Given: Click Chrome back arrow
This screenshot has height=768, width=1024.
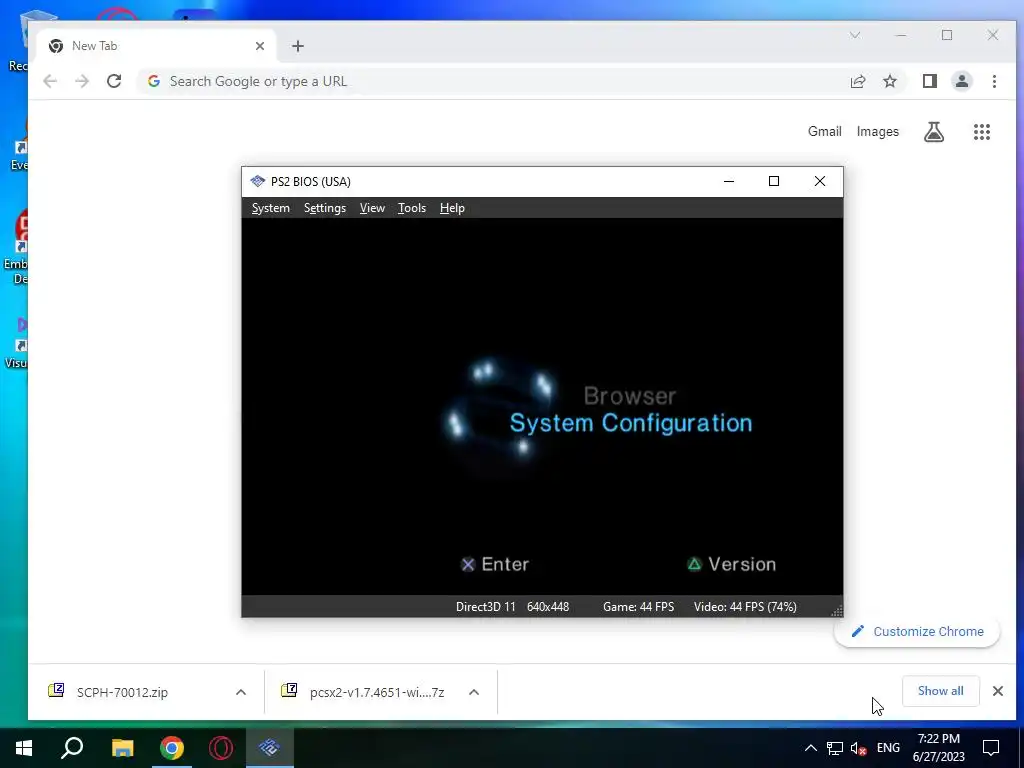Looking at the screenshot, I should (50, 81).
